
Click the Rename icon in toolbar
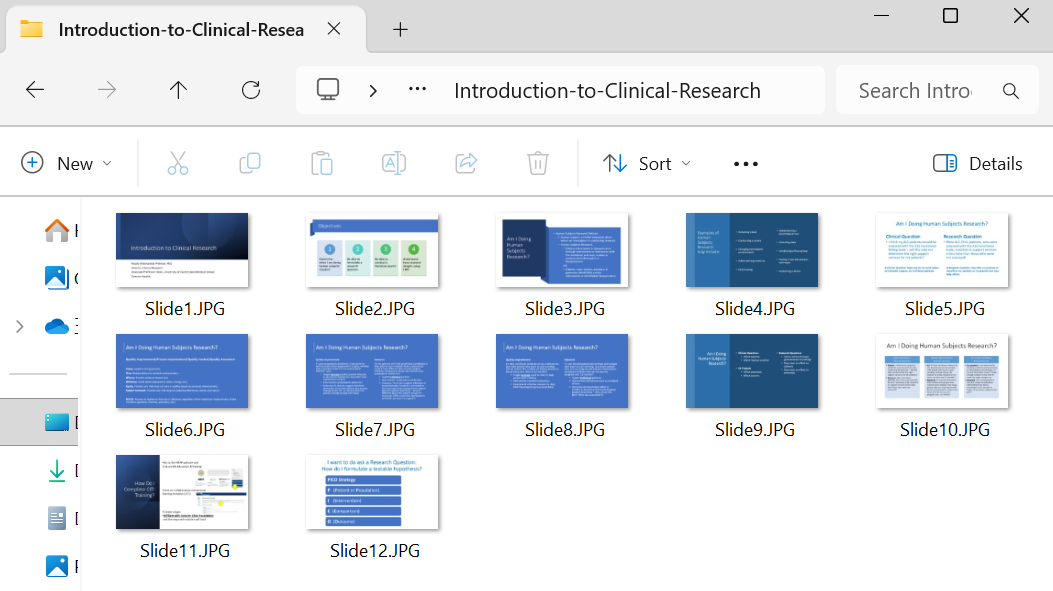[x=394, y=163]
